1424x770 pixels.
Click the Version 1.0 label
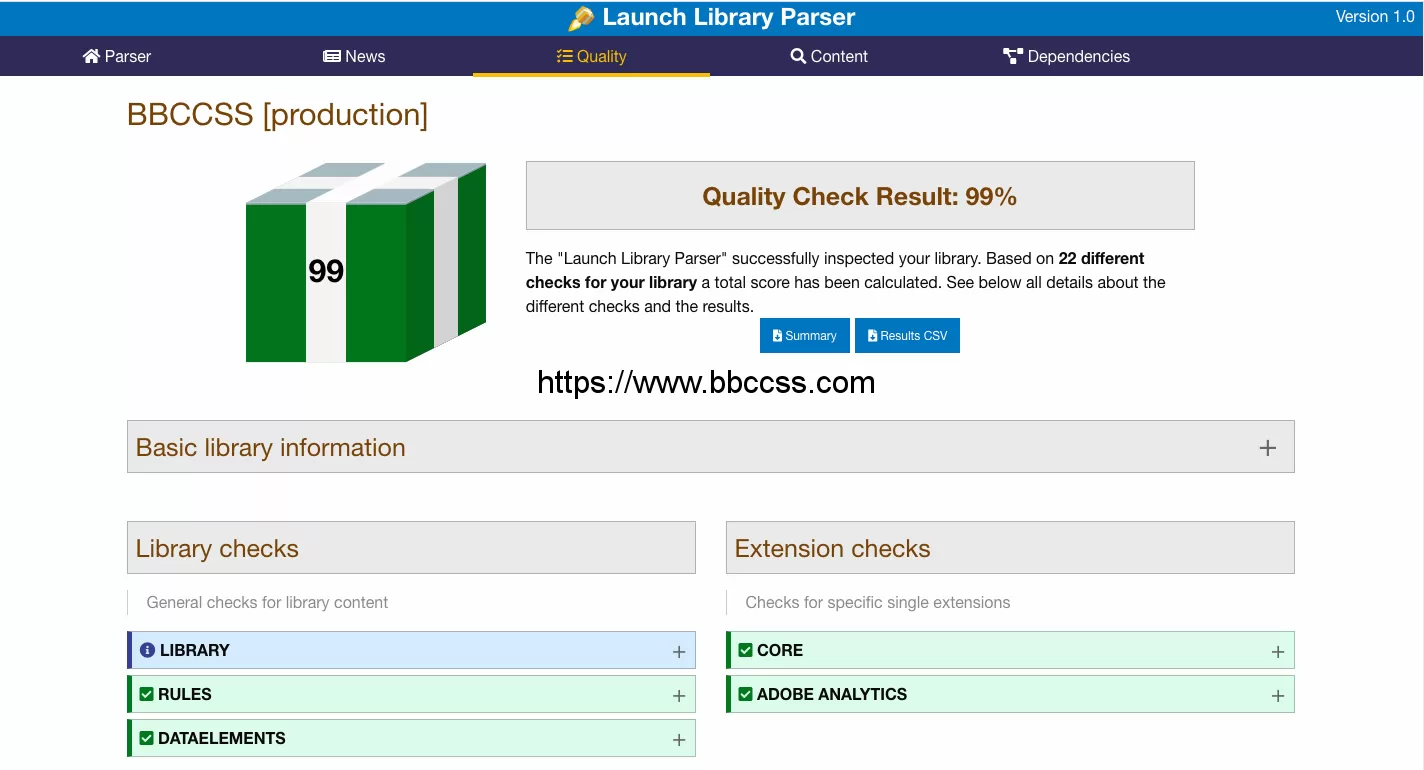click(x=1375, y=17)
